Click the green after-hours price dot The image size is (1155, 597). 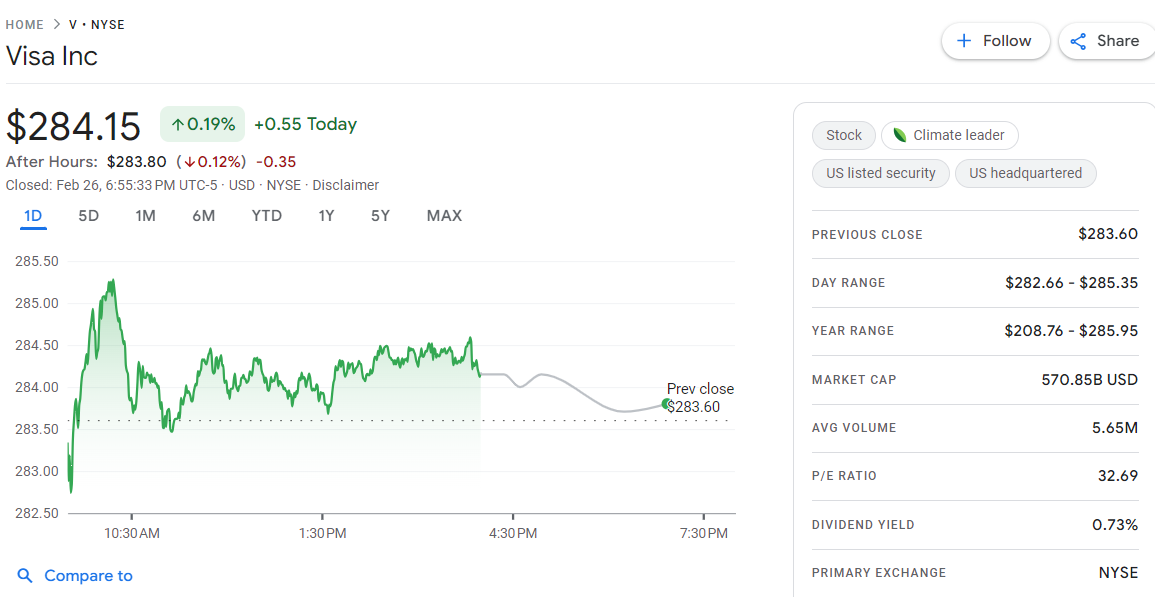tap(667, 404)
